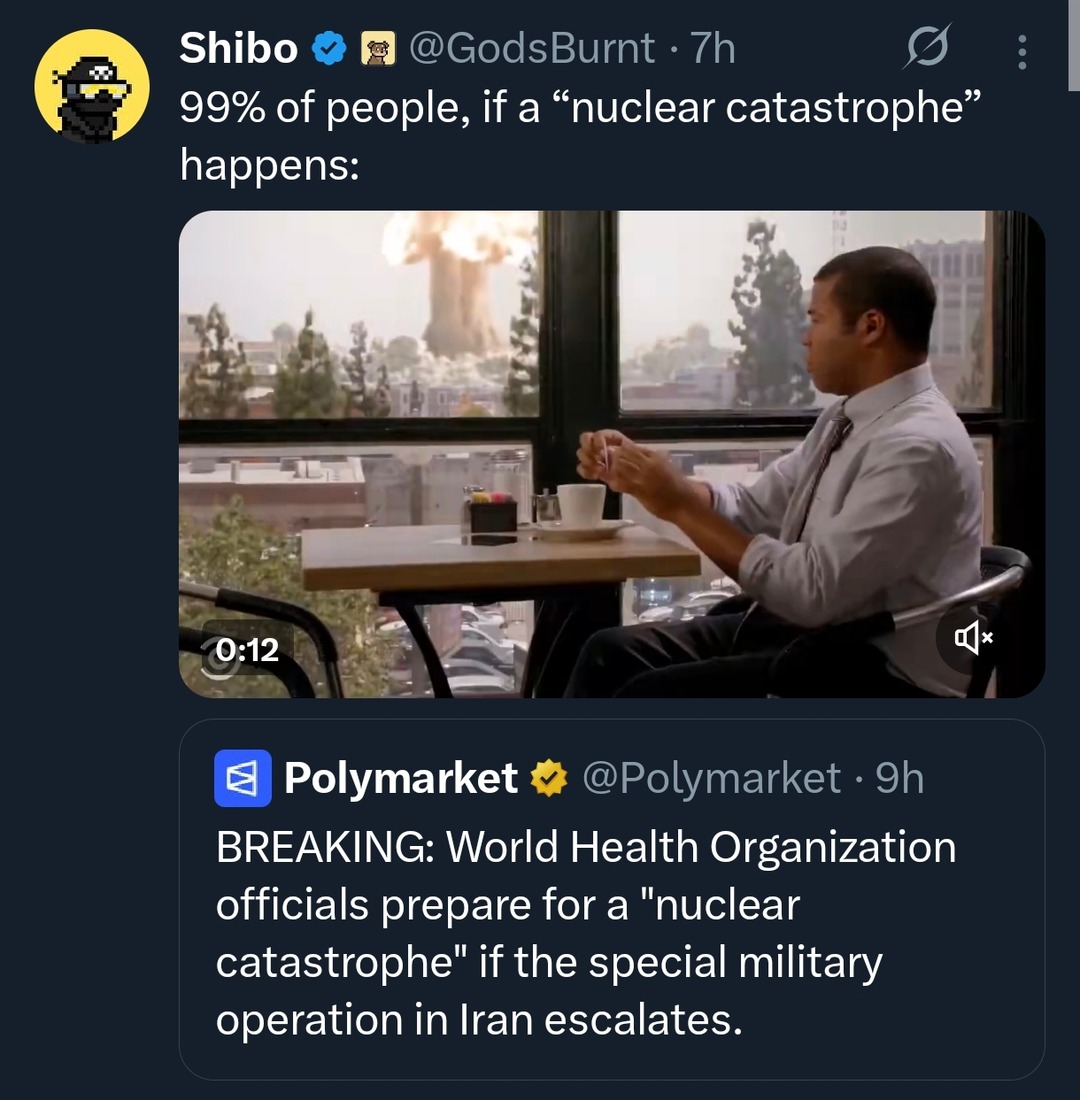Click the gold verified badge beside Polymarket
The image size is (1080, 1100).
(549, 778)
